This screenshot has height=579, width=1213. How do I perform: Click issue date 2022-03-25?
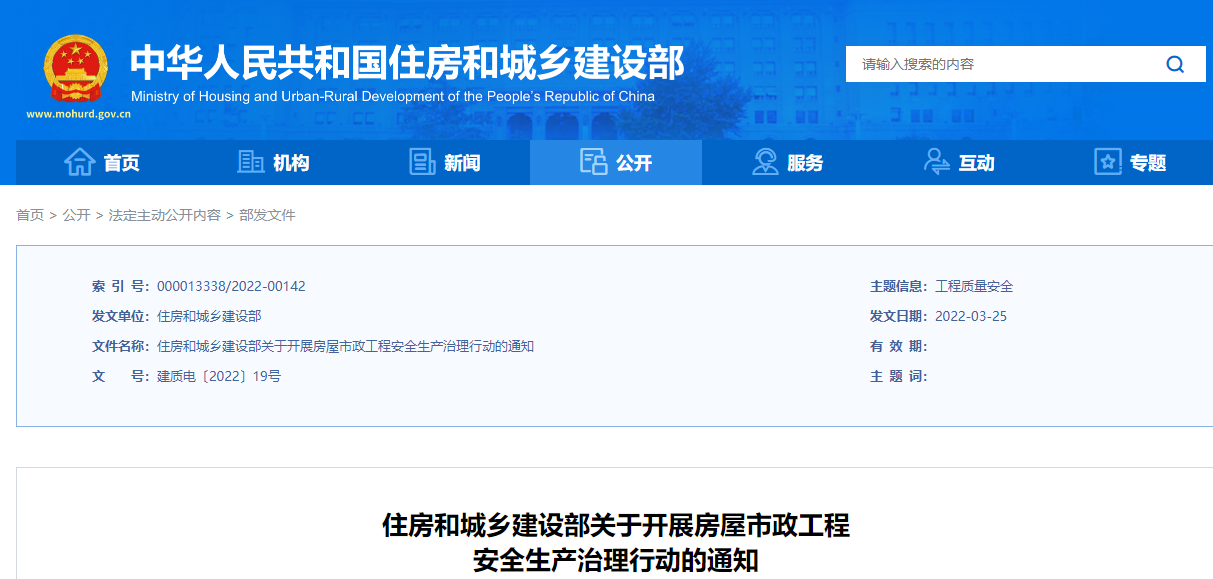(971, 316)
